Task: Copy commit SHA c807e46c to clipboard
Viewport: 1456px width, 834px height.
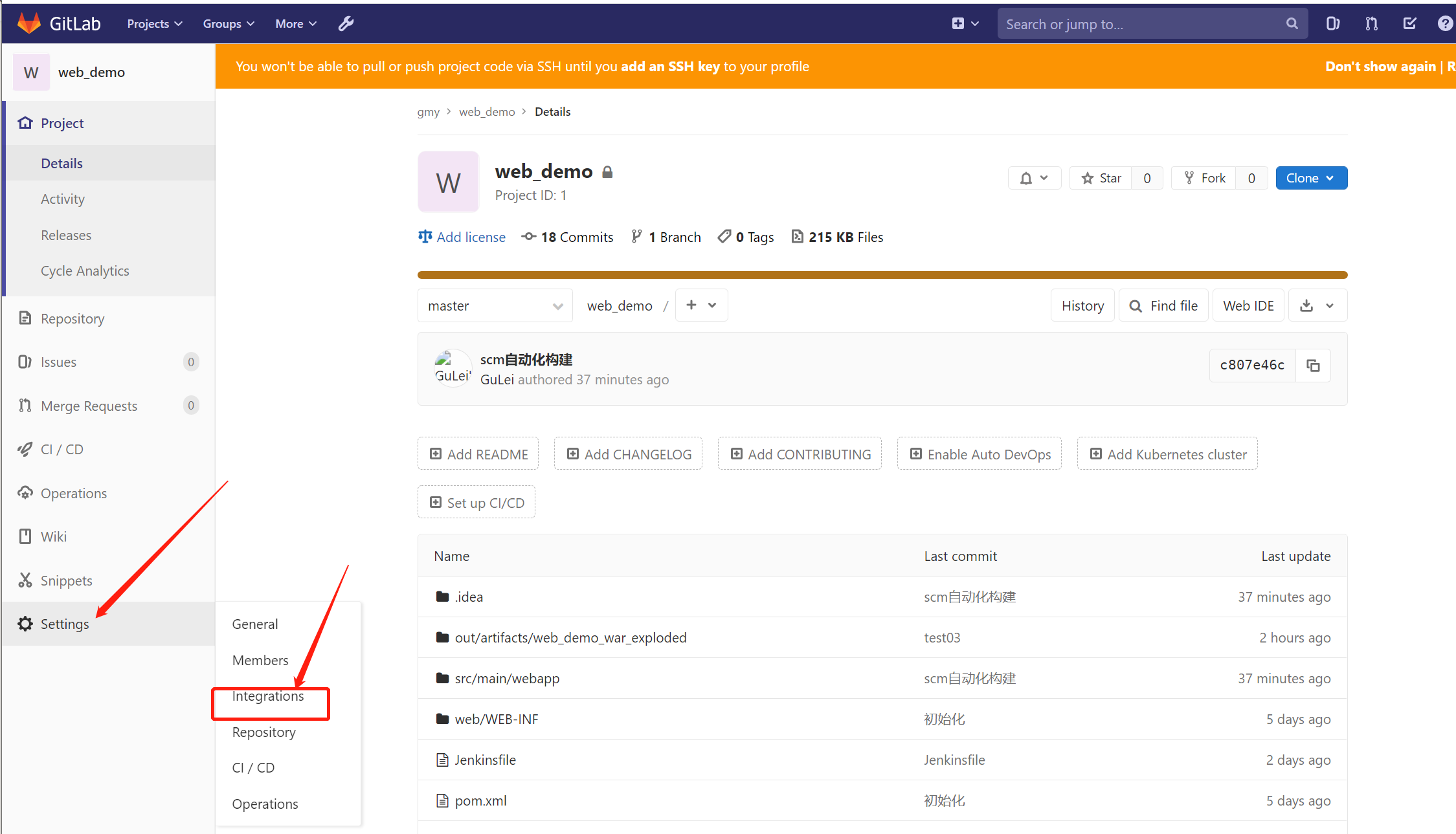Action: (1313, 366)
